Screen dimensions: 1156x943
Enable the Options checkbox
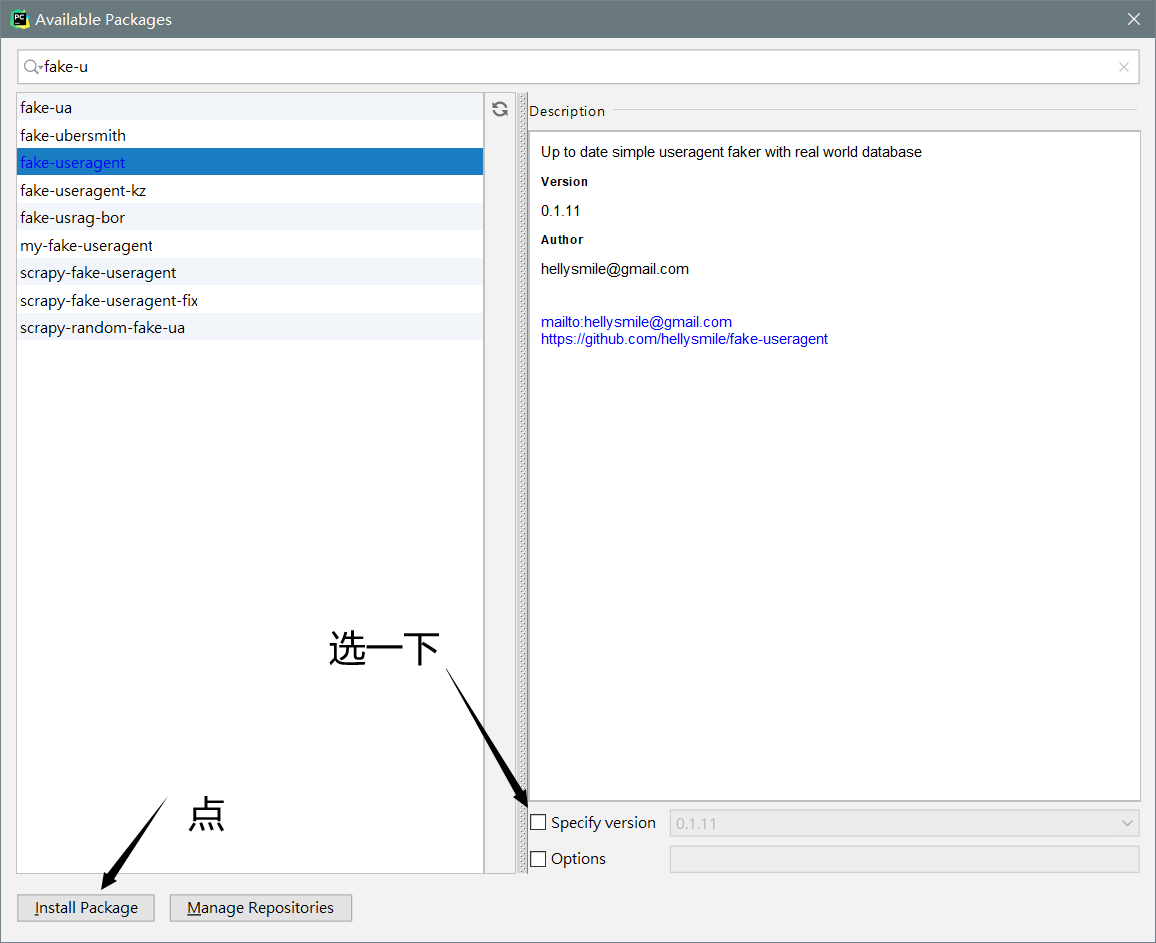(x=538, y=858)
